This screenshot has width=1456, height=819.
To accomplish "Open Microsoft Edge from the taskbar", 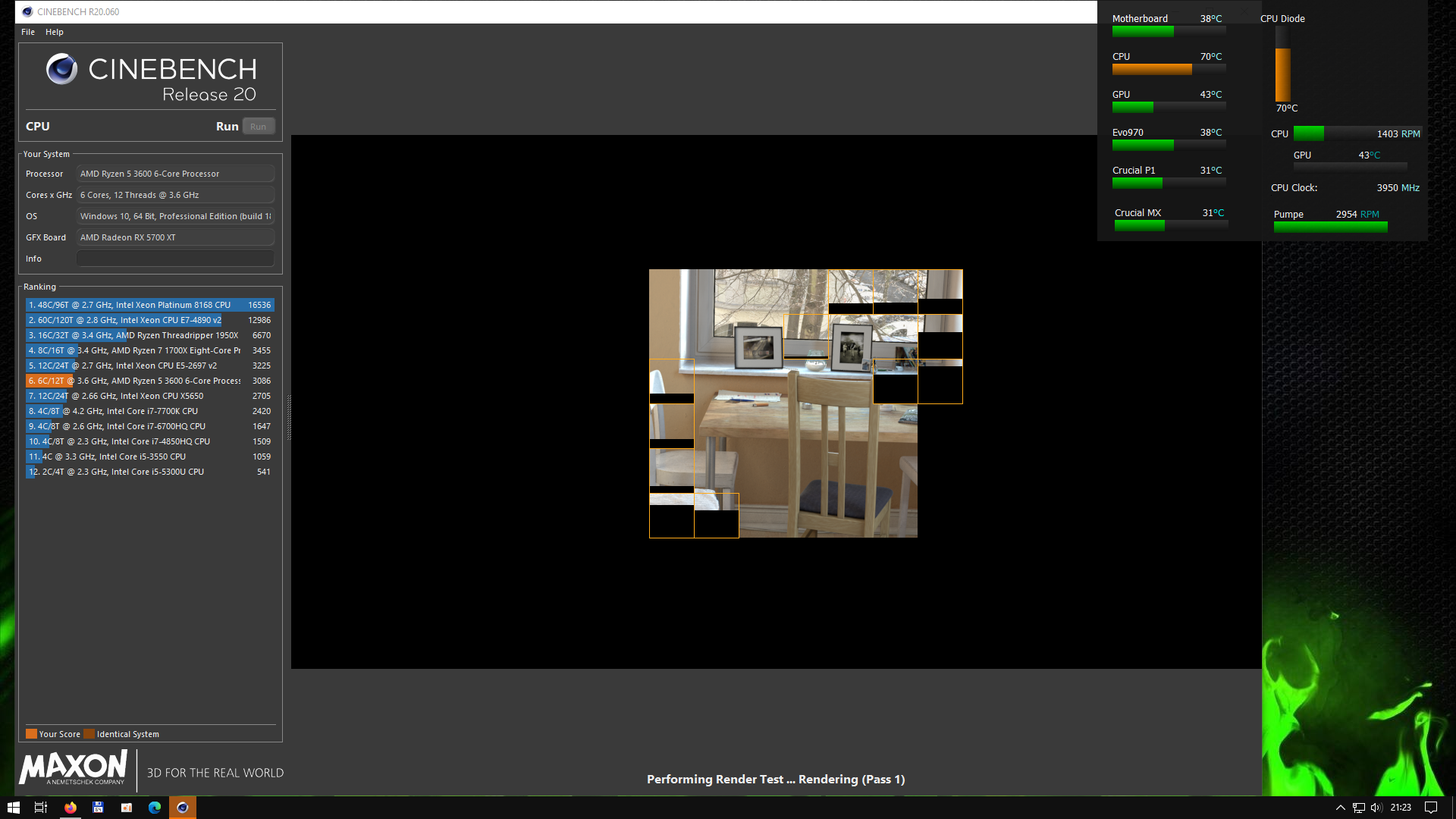I will point(155,808).
